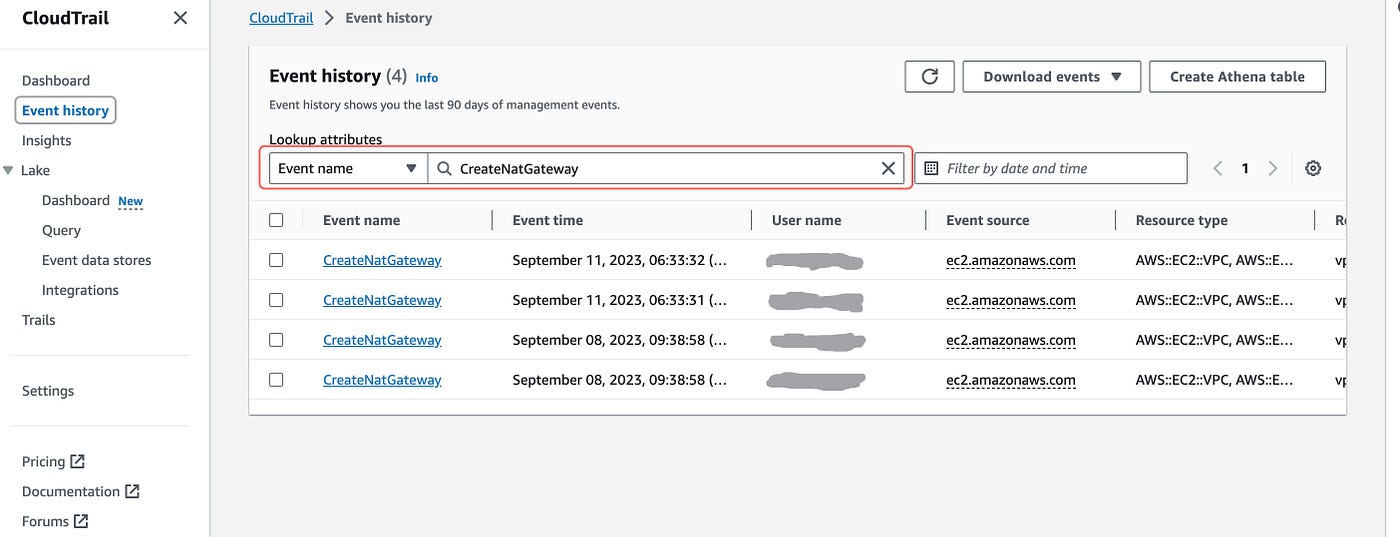Go to previous page of results
Image resolution: width=1400 pixels, height=537 pixels.
(x=1218, y=169)
